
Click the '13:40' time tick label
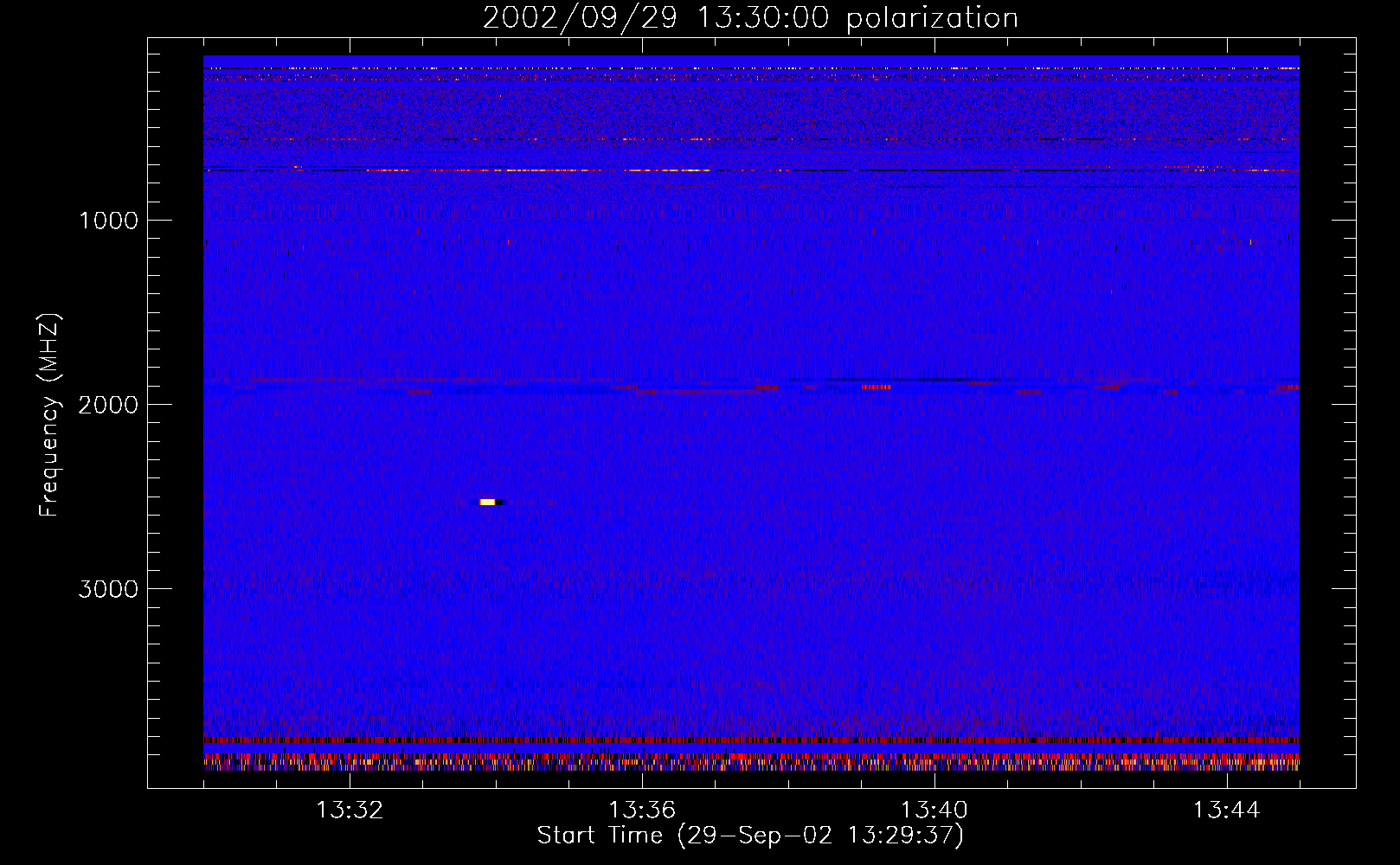tap(934, 811)
